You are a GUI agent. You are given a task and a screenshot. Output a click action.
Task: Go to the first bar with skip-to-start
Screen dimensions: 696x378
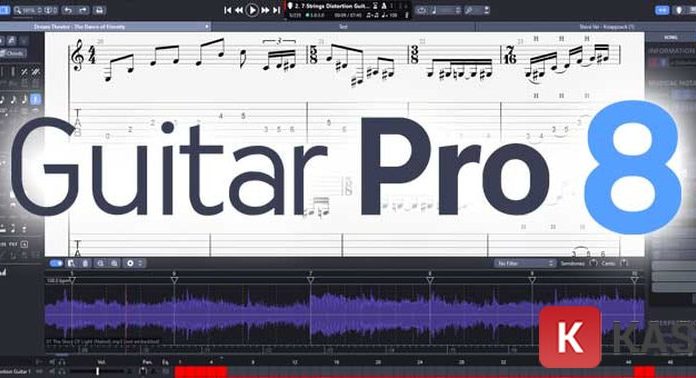click(x=228, y=10)
